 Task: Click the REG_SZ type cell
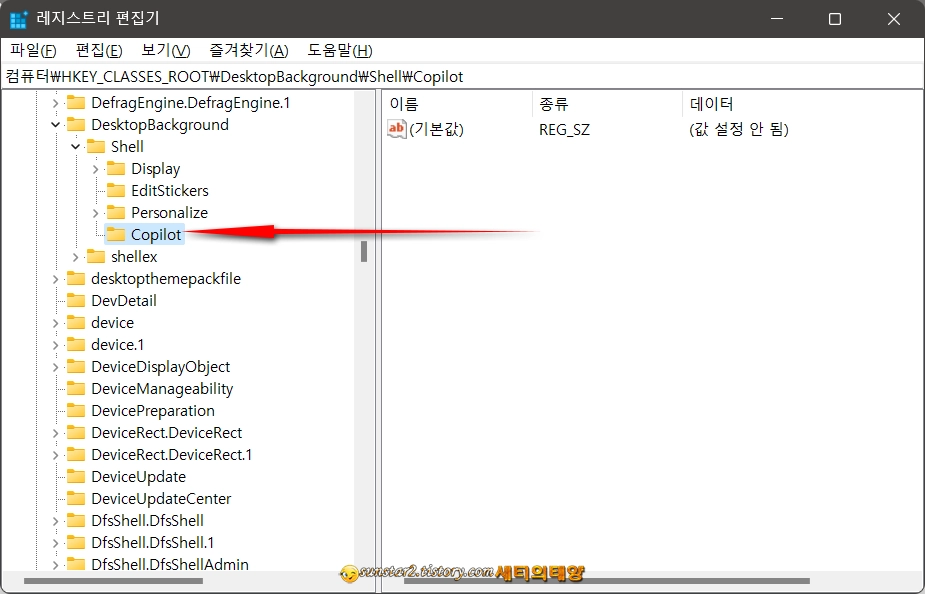(x=564, y=130)
